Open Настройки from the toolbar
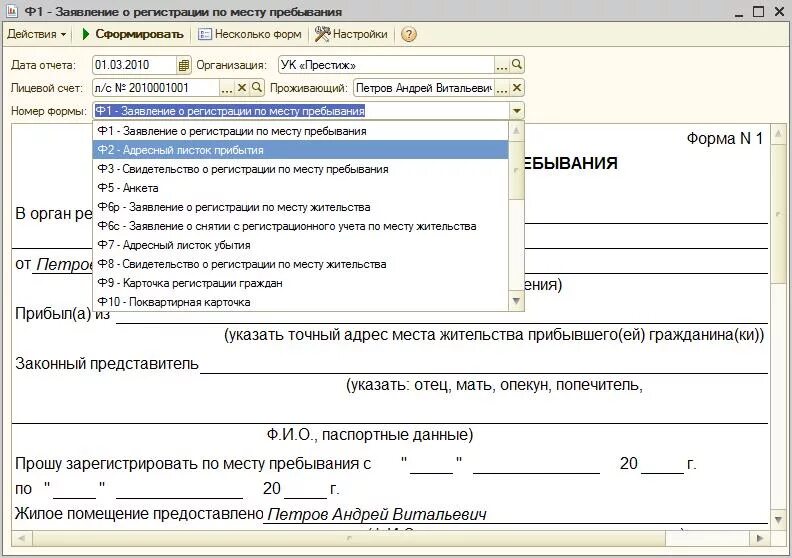Viewport: 792px width, 558px height. pyautogui.click(x=352, y=34)
